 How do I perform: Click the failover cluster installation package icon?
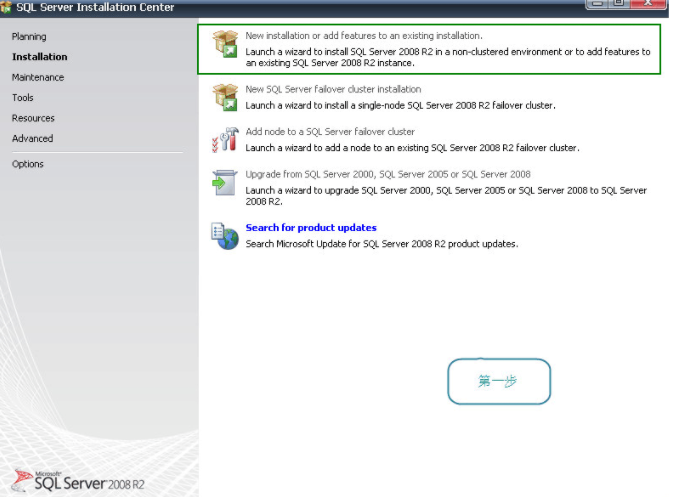225,97
